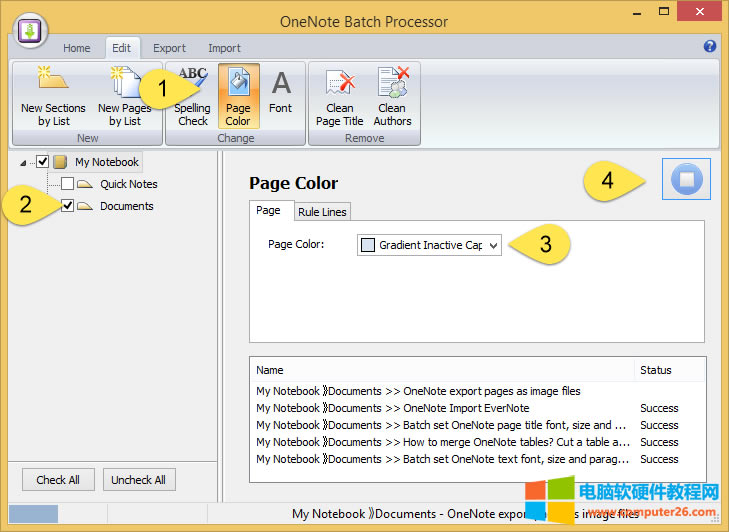Open the help question mark icon

pyautogui.click(x=710, y=46)
